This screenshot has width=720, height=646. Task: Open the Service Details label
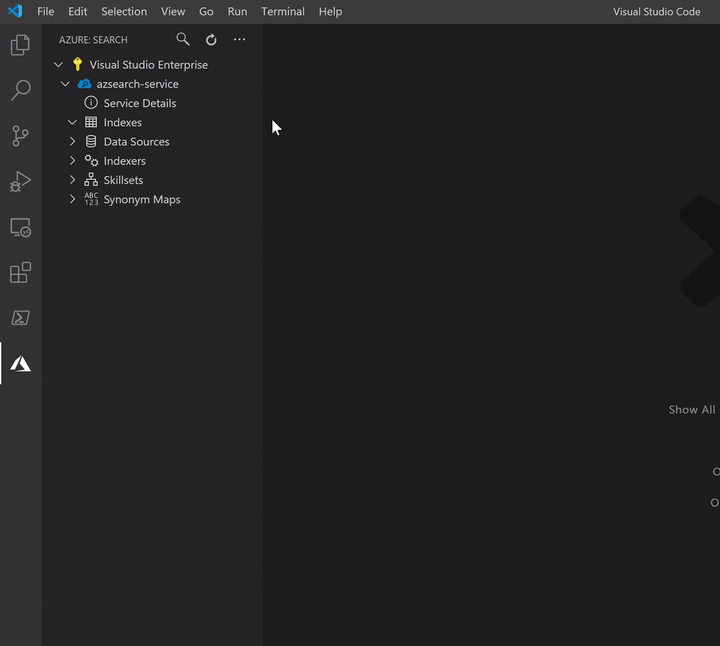140,103
